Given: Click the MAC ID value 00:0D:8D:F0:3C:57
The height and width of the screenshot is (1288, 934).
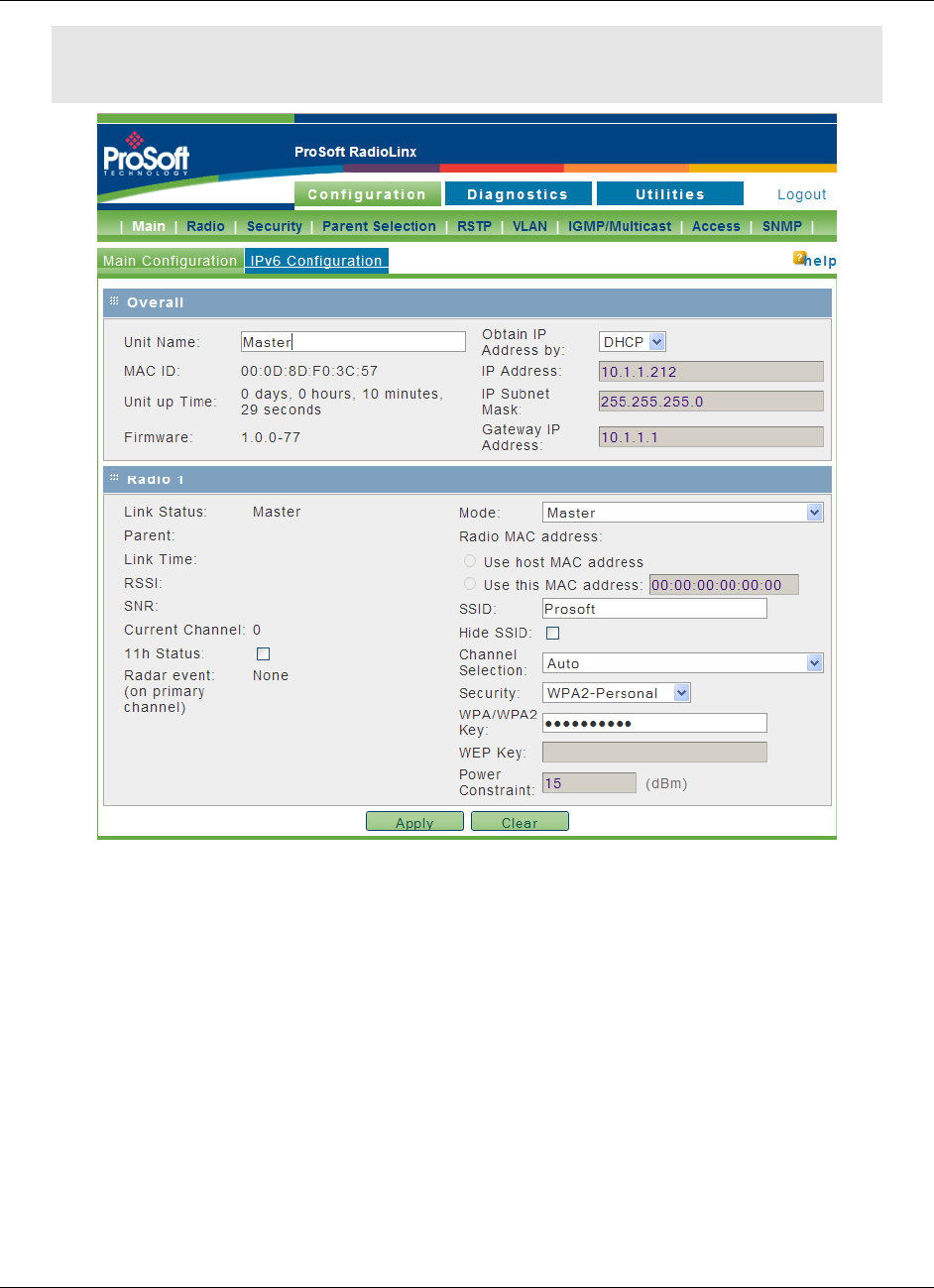Looking at the screenshot, I should coord(309,372).
